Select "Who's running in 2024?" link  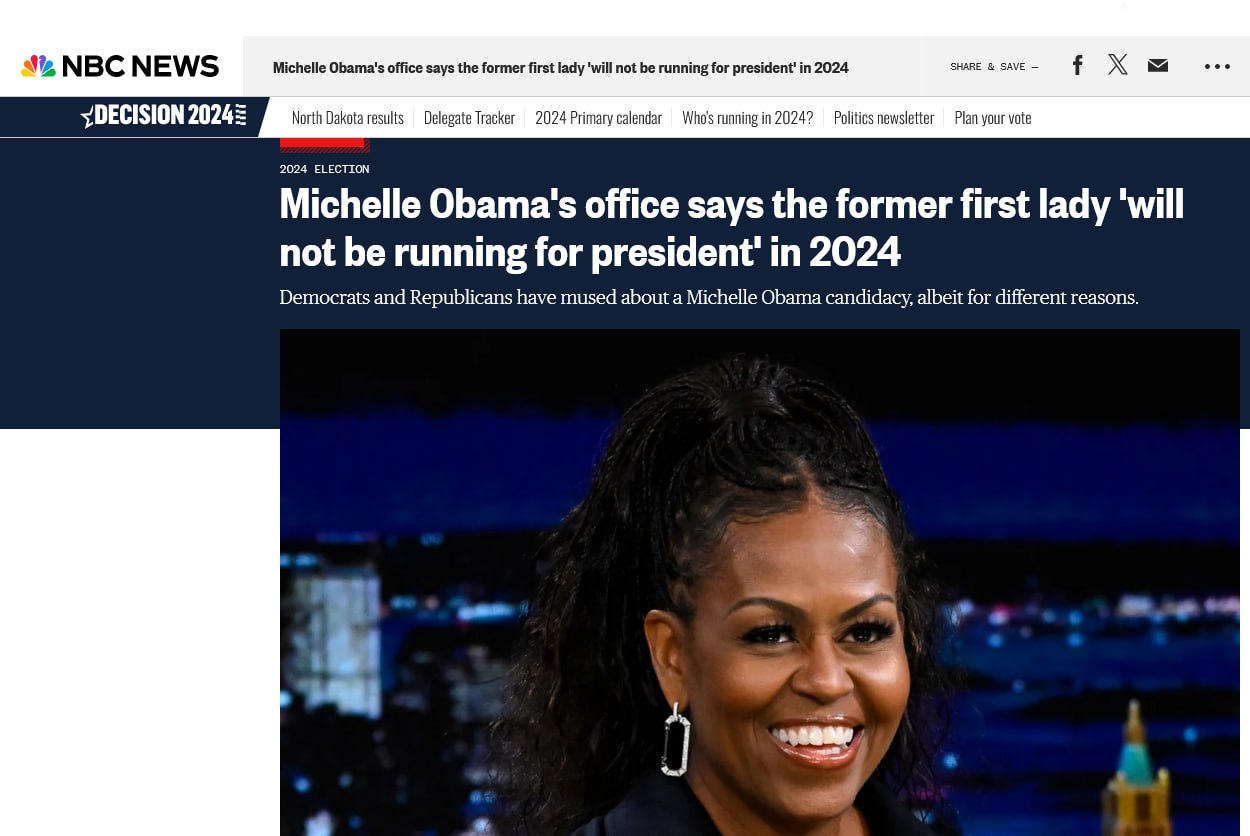747,117
